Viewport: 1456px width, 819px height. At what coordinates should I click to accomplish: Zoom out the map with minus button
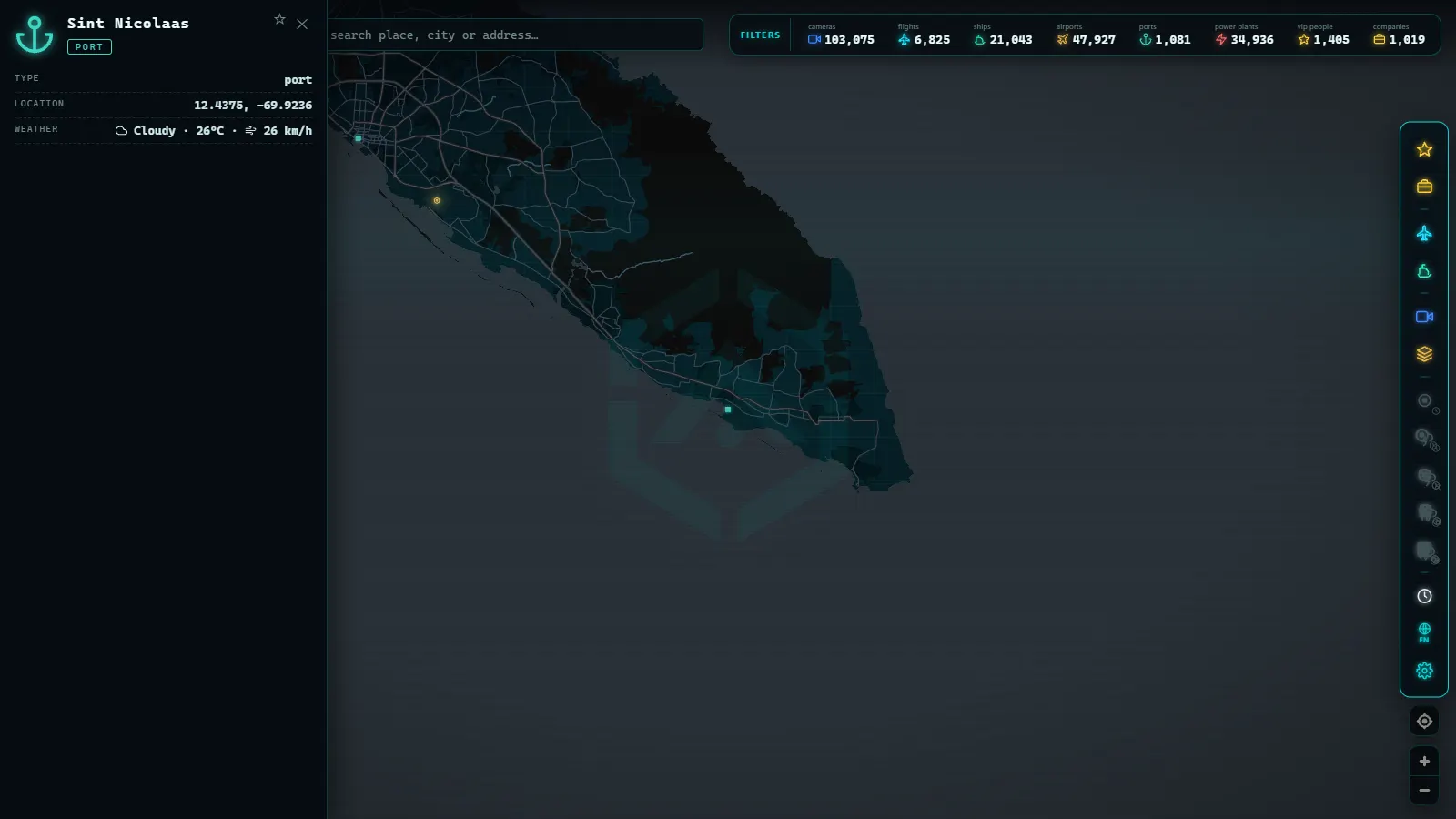[1424, 790]
